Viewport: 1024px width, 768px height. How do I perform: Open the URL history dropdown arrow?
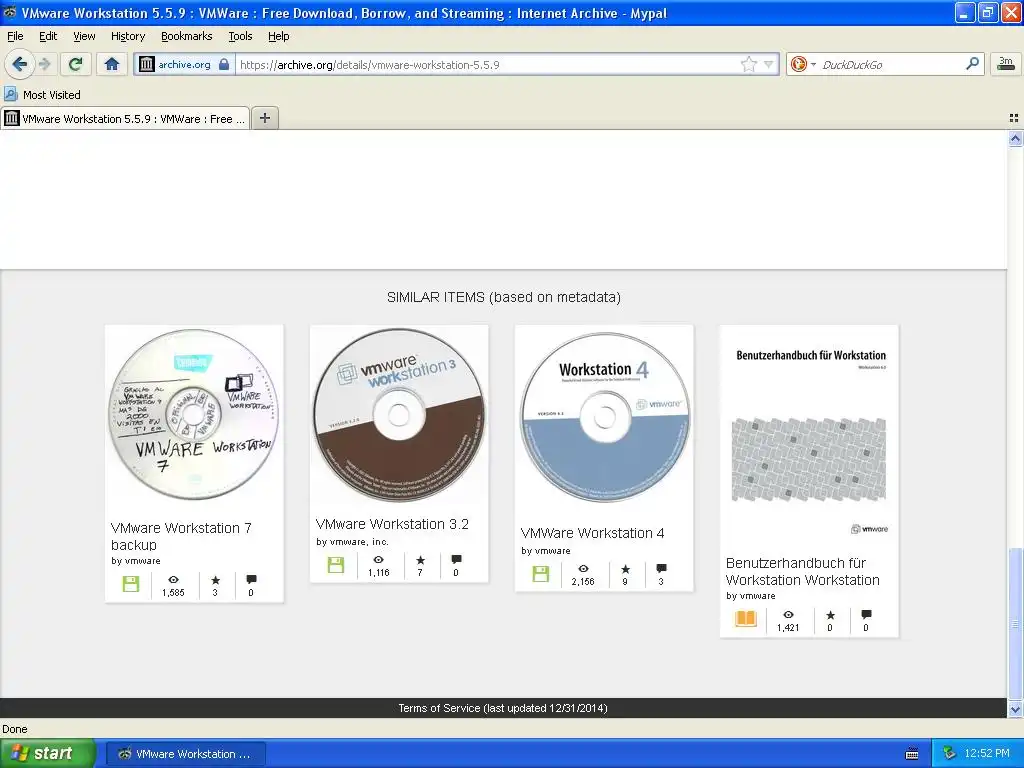coord(769,64)
